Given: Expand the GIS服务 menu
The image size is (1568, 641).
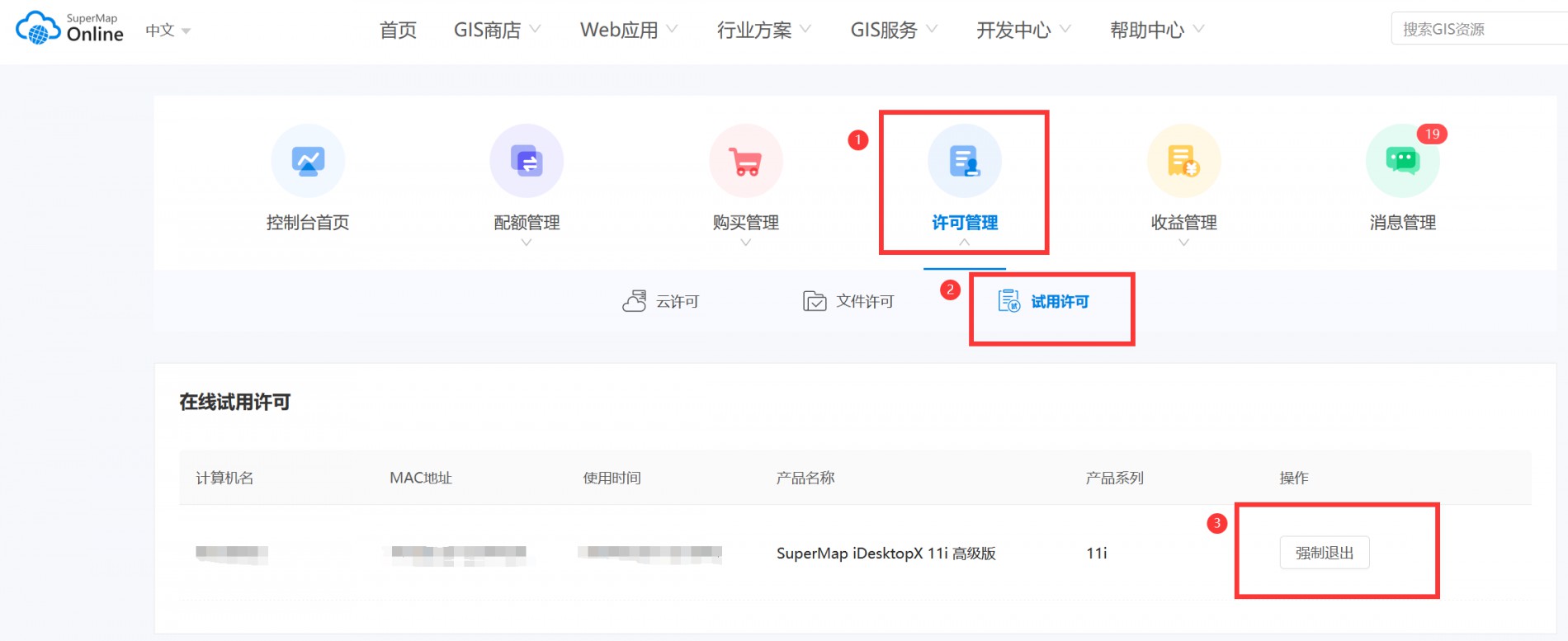Looking at the screenshot, I should click(x=894, y=30).
